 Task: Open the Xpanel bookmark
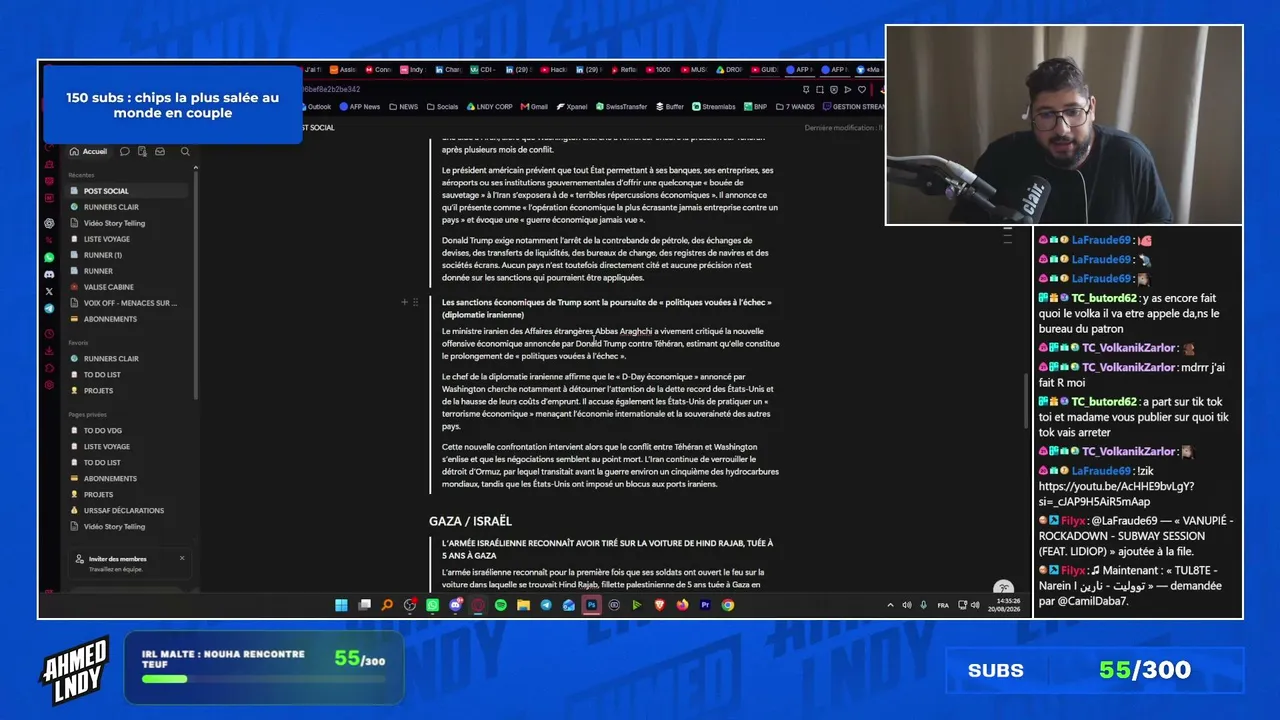(x=572, y=107)
